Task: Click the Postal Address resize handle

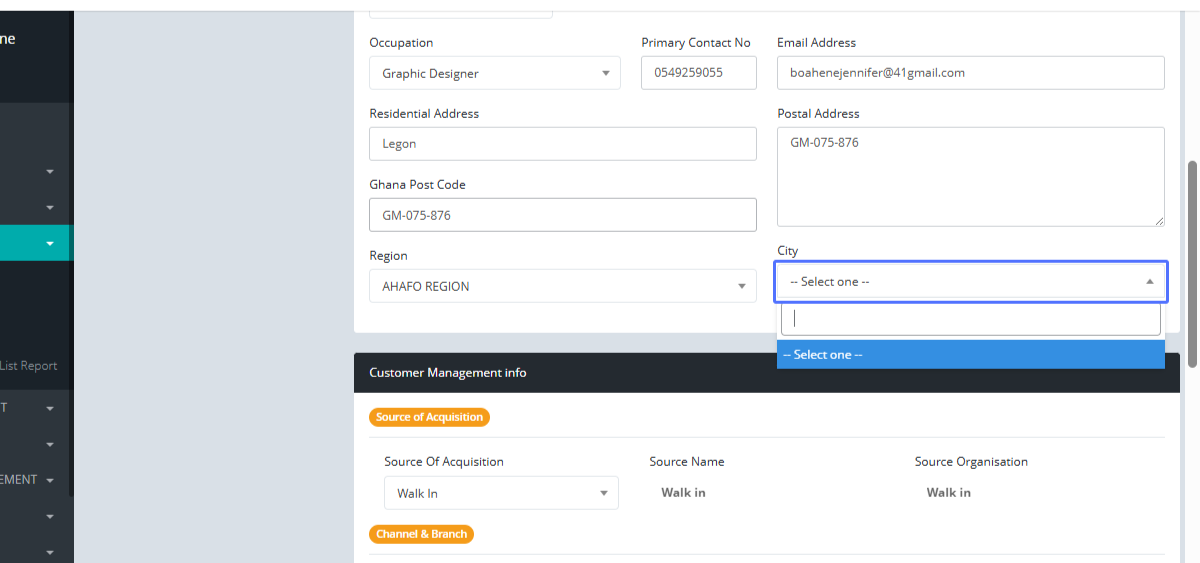Action: click(x=1159, y=221)
